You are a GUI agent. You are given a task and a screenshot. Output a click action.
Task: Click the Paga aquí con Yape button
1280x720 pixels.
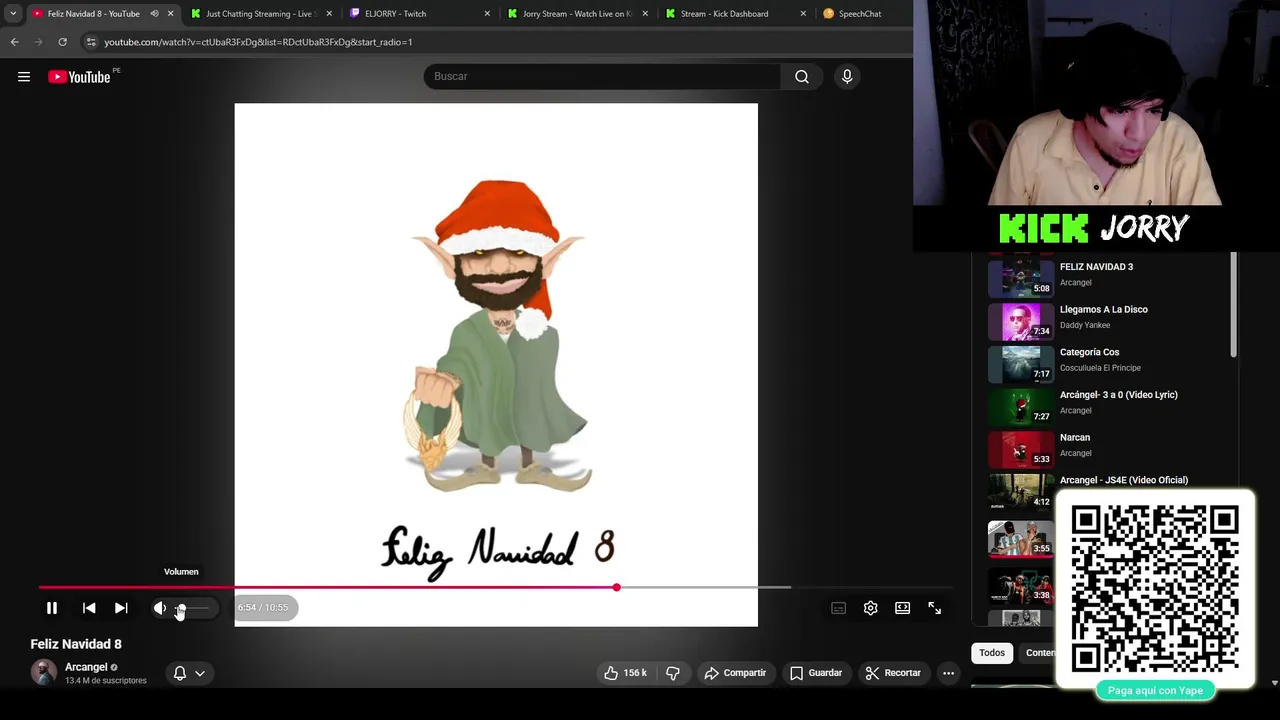click(1155, 690)
